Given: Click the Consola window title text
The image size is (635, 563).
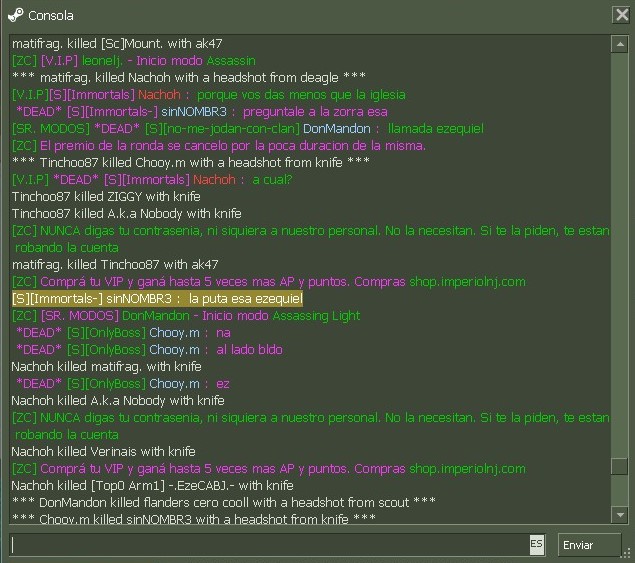Looking at the screenshot, I should click(x=51, y=16).
